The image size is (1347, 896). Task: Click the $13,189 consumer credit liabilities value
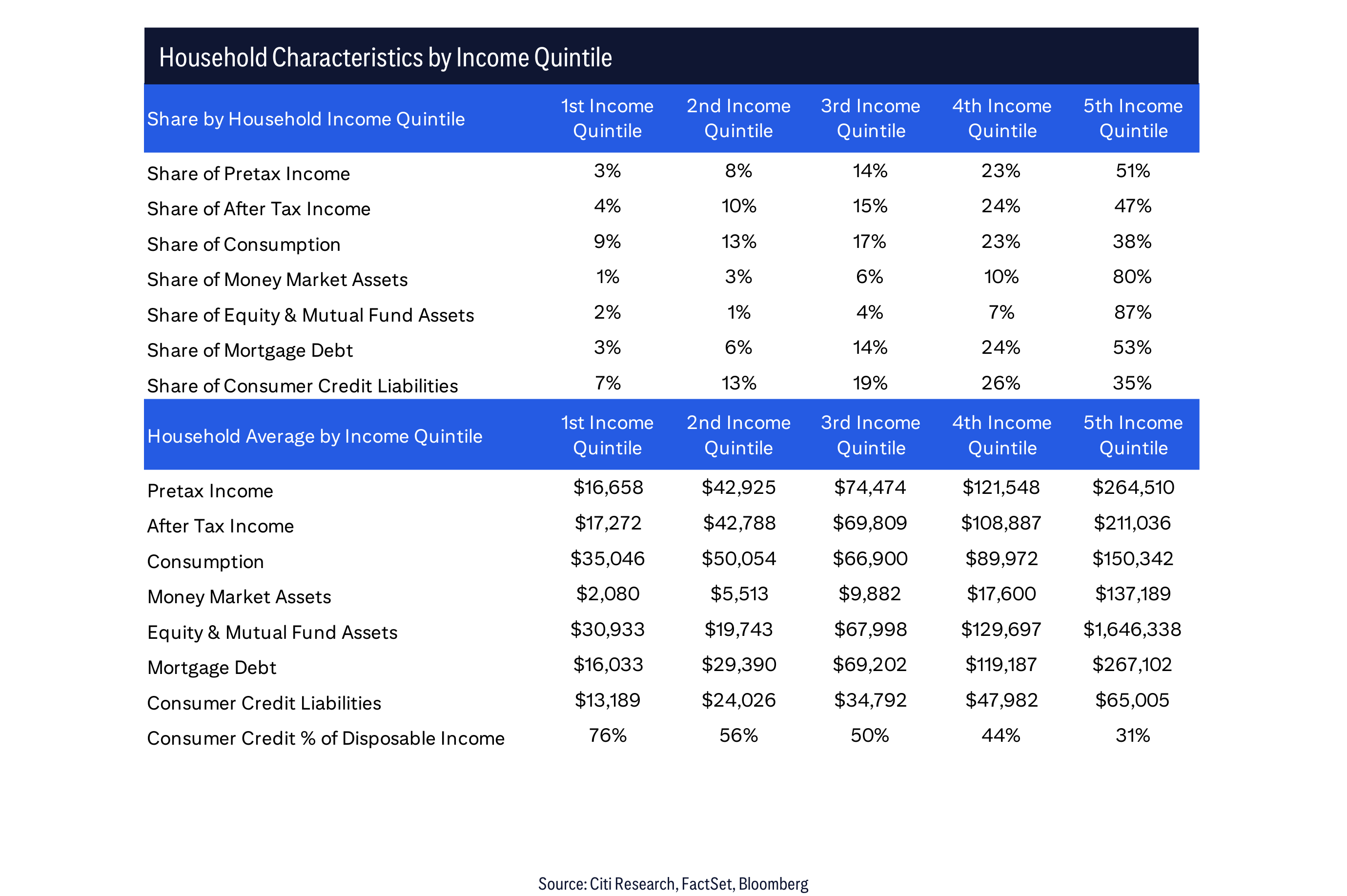coord(608,700)
